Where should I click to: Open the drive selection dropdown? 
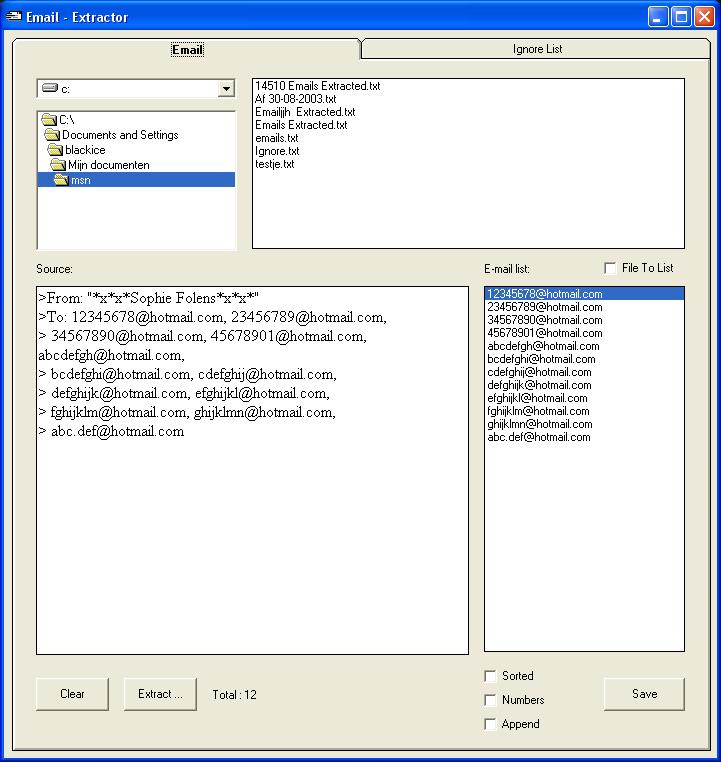[226, 89]
